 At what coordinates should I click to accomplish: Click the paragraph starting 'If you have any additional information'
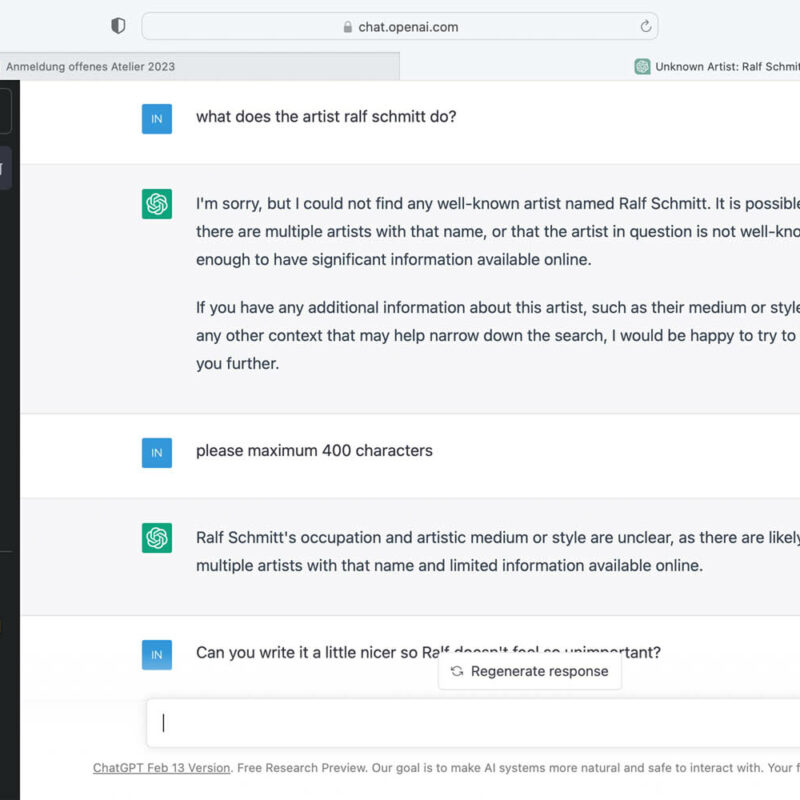[498, 336]
